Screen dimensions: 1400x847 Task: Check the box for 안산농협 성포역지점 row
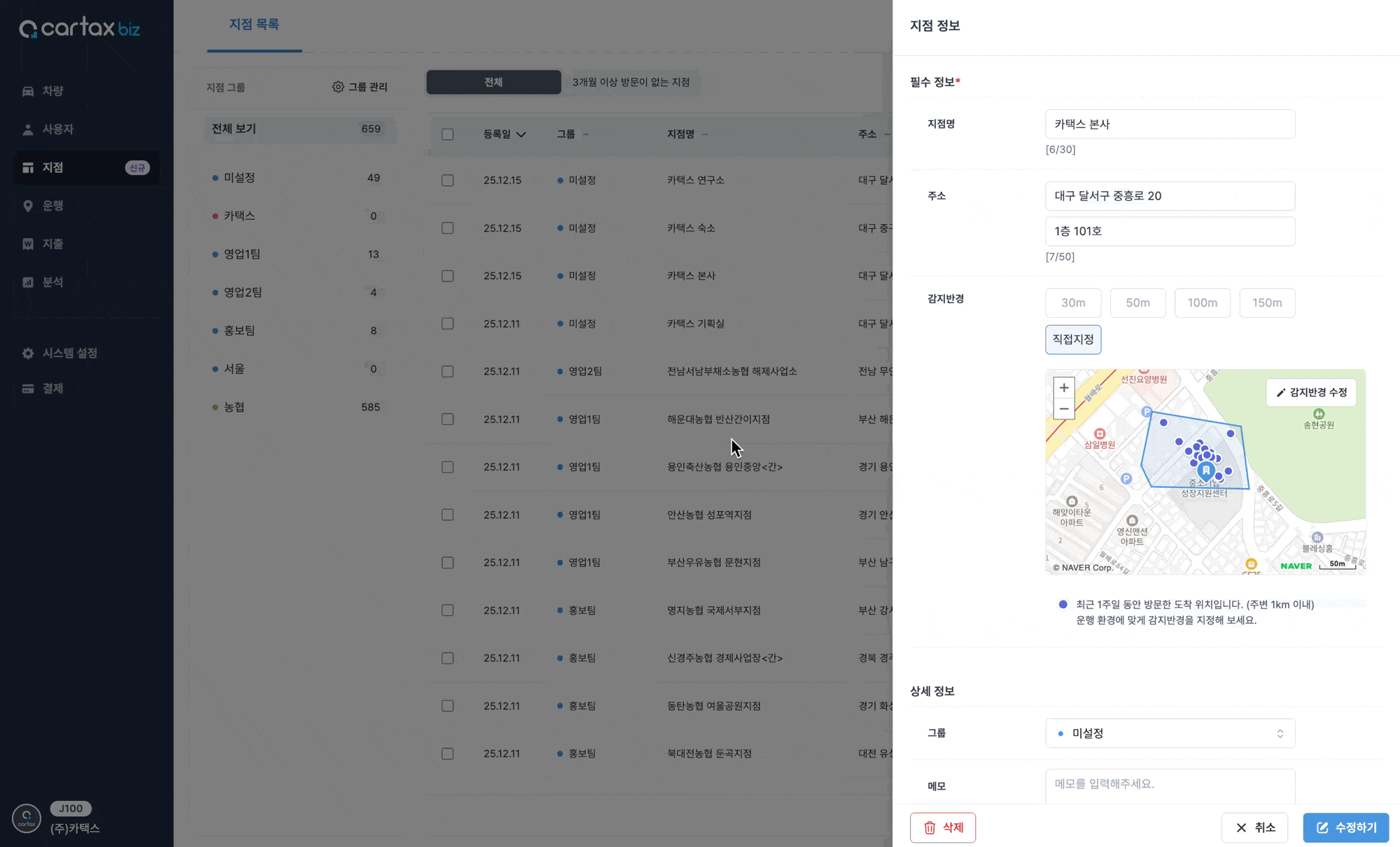447,515
